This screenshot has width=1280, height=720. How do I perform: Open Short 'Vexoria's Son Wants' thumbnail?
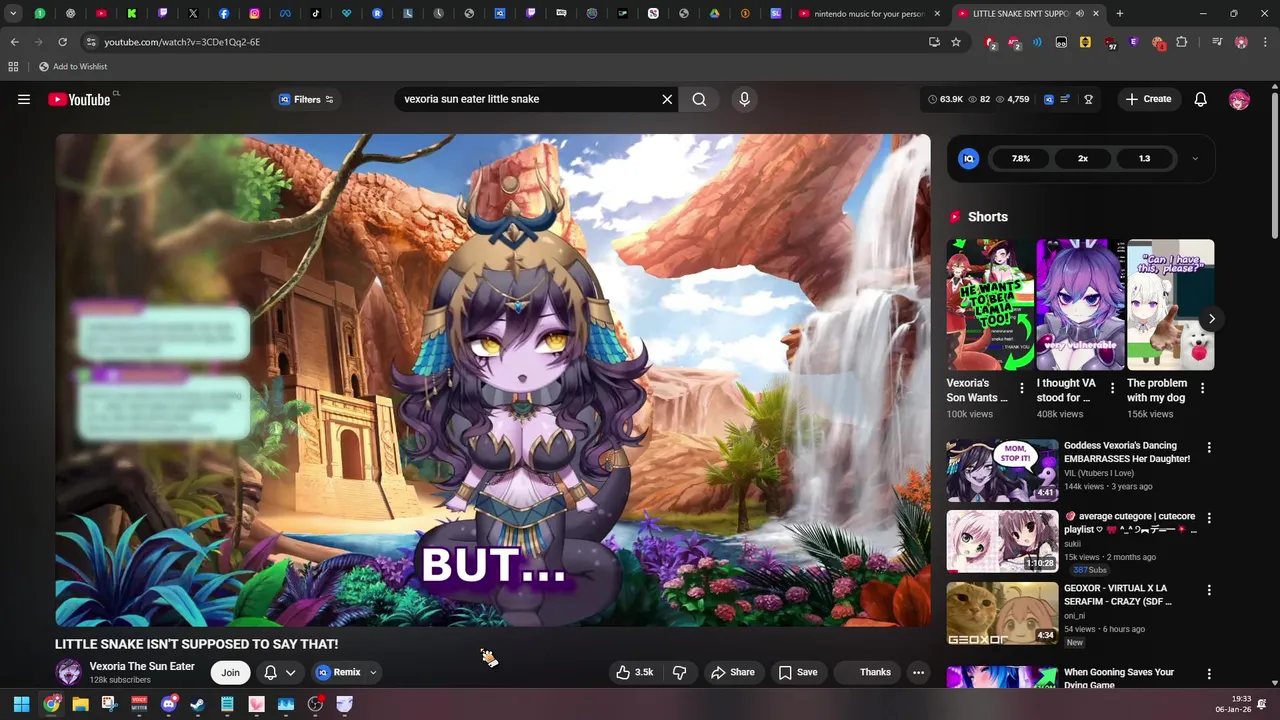(990, 304)
